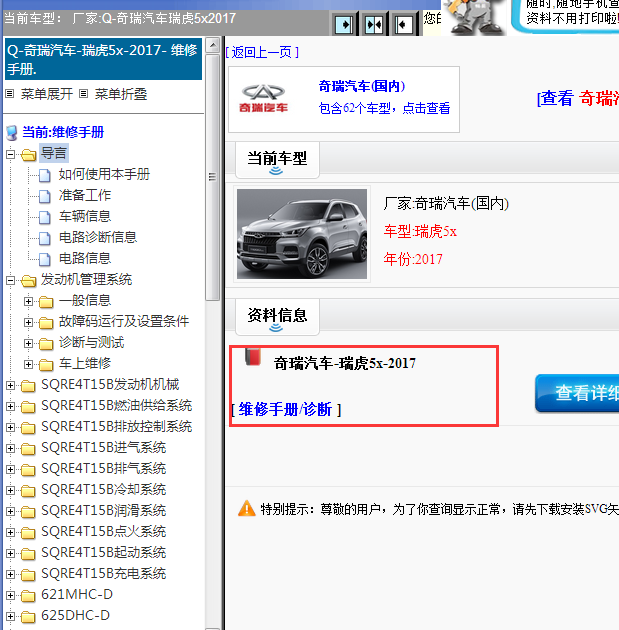Click the computer icon next to 当前:维修手册
This screenshot has width=619, height=630.
(x=12, y=133)
